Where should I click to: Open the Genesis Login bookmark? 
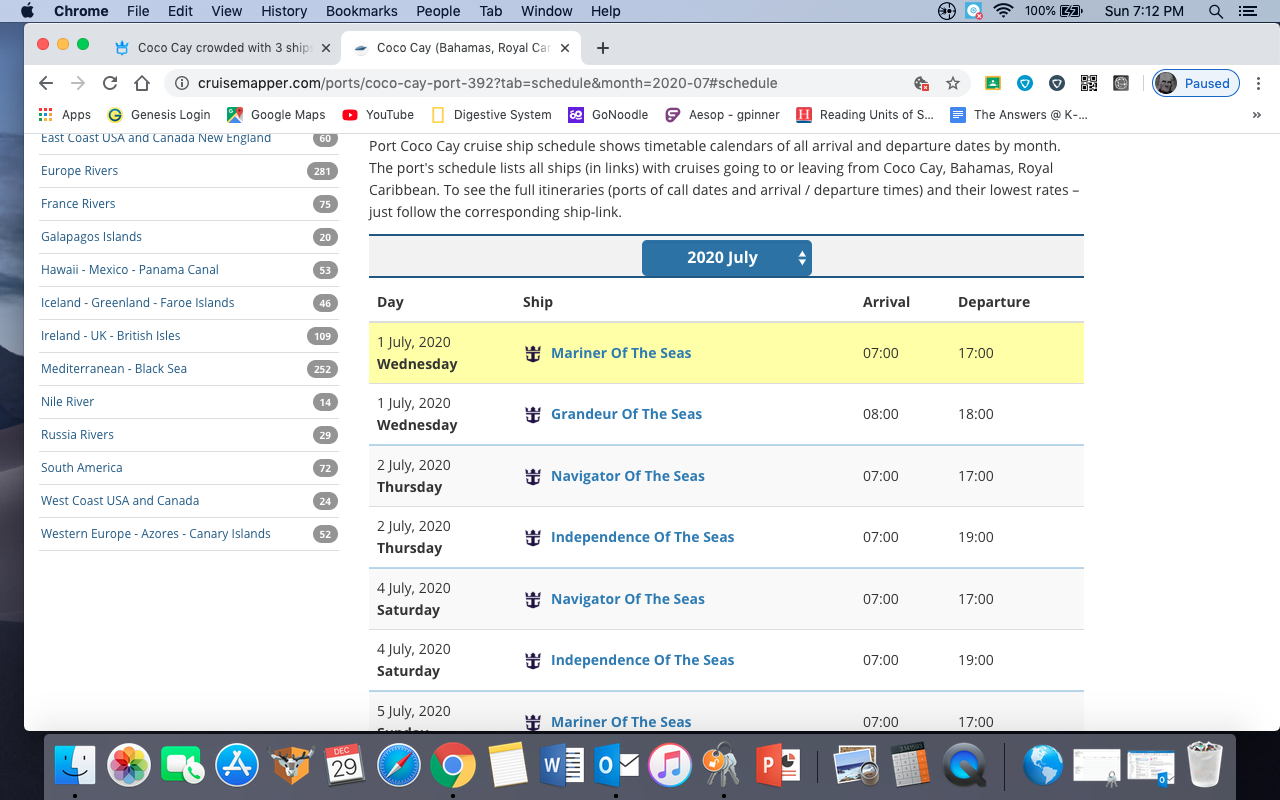159,115
